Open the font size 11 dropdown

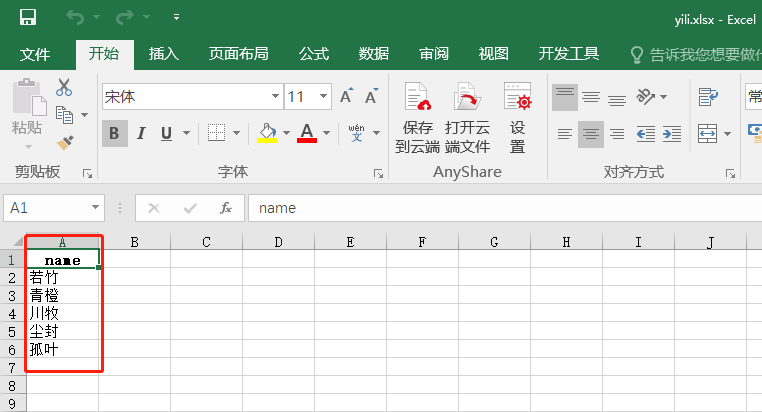(323, 96)
